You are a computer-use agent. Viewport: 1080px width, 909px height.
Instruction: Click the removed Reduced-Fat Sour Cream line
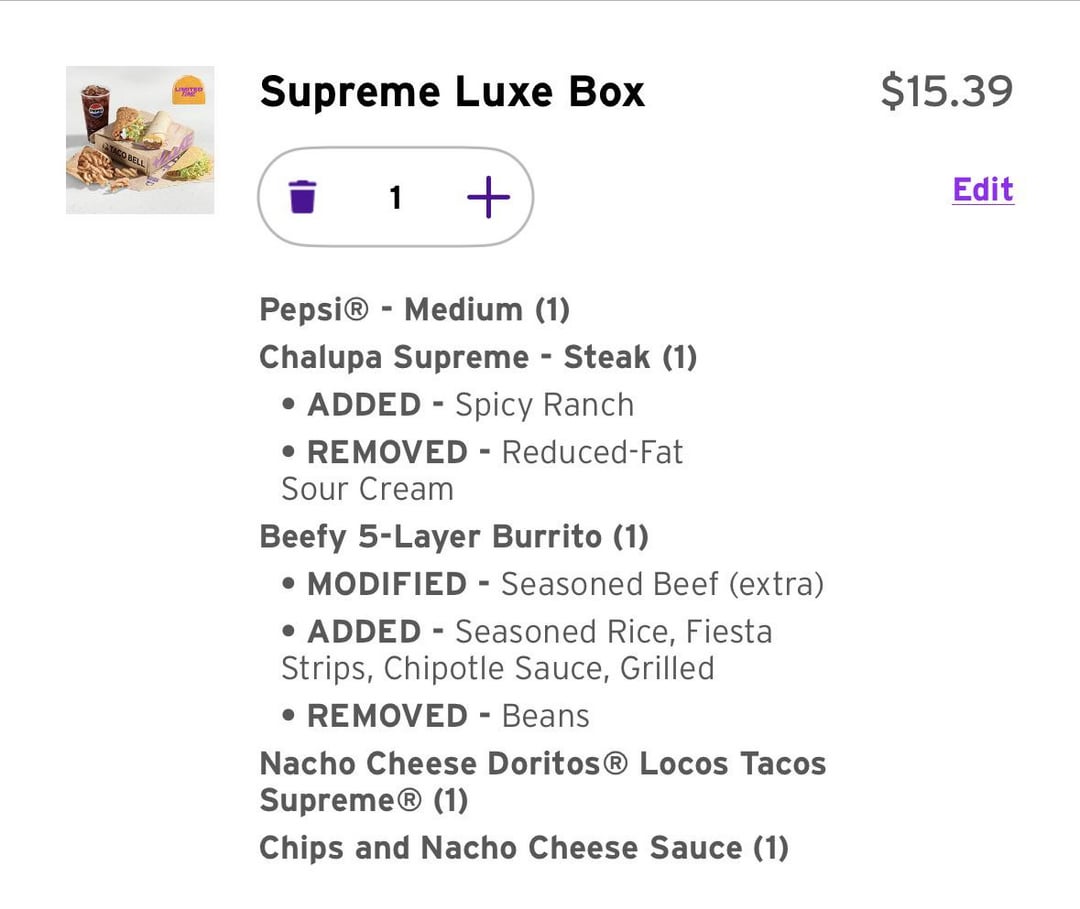[483, 470]
